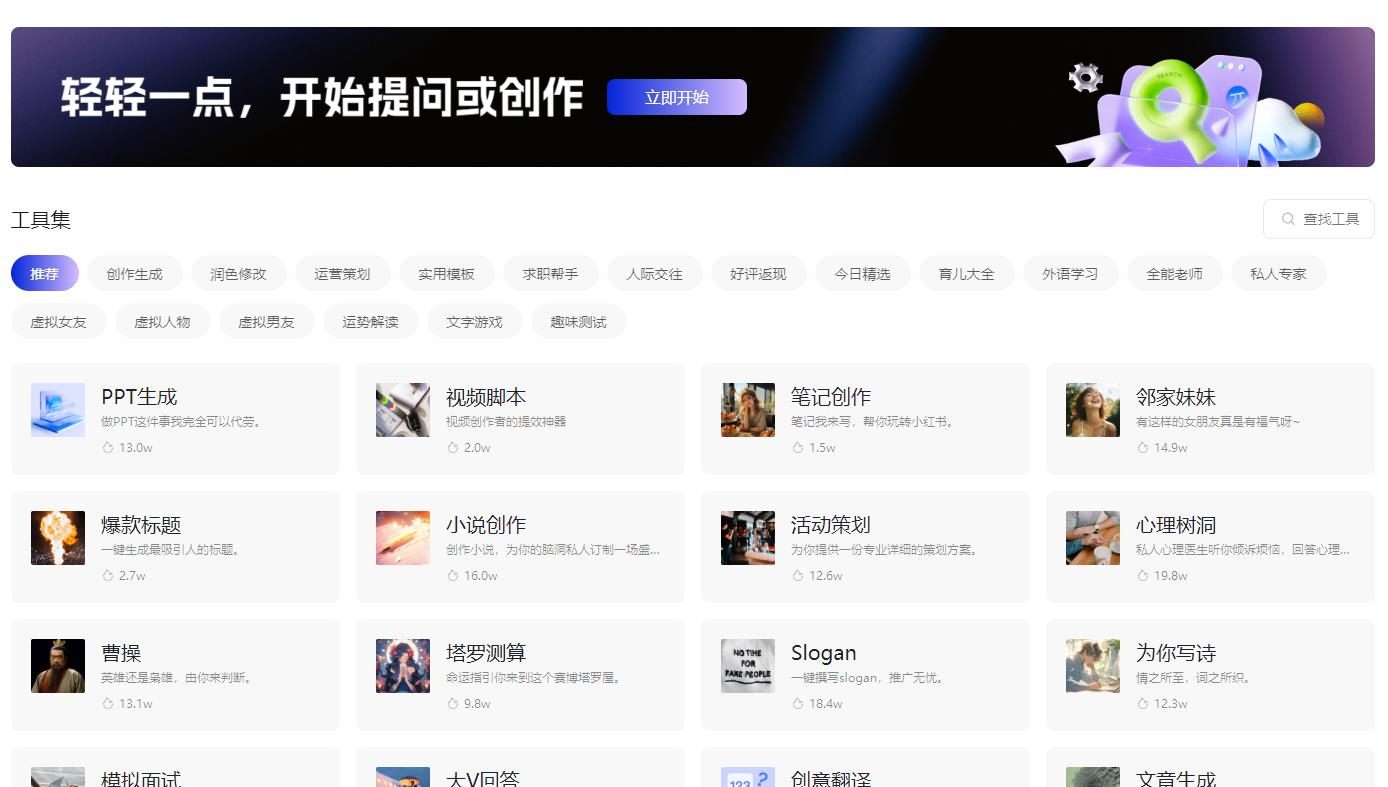1388x787 pixels.
Task: Click description 命运指引你来到这个赛博塔罗屋。
Action: click(x=535, y=678)
